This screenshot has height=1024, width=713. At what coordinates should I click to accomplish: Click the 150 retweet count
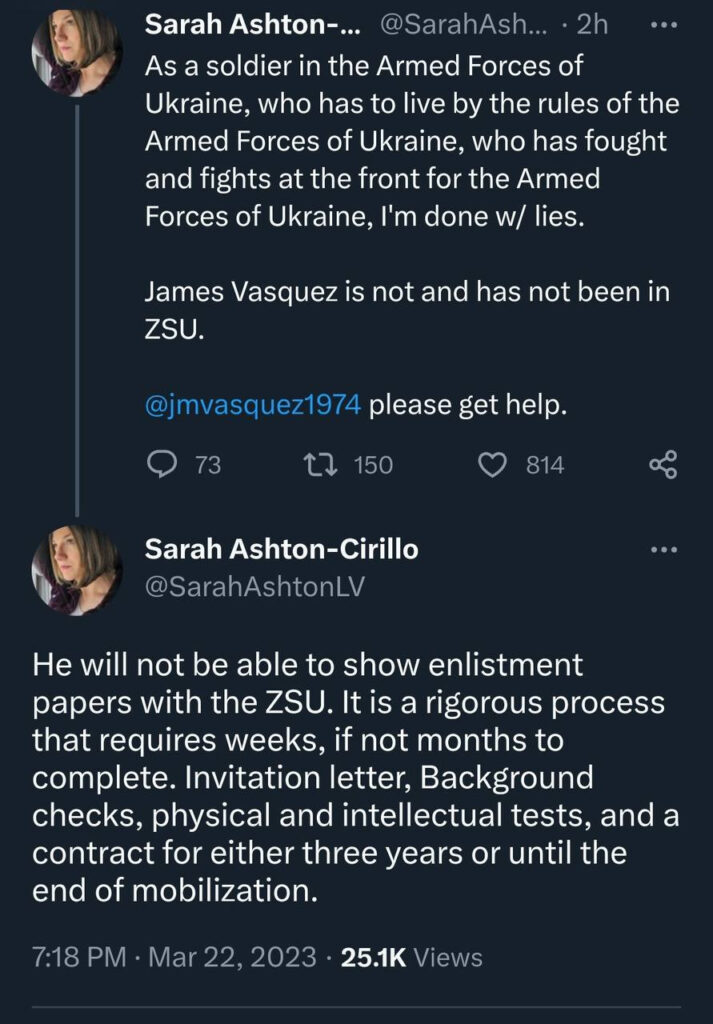(373, 465)
